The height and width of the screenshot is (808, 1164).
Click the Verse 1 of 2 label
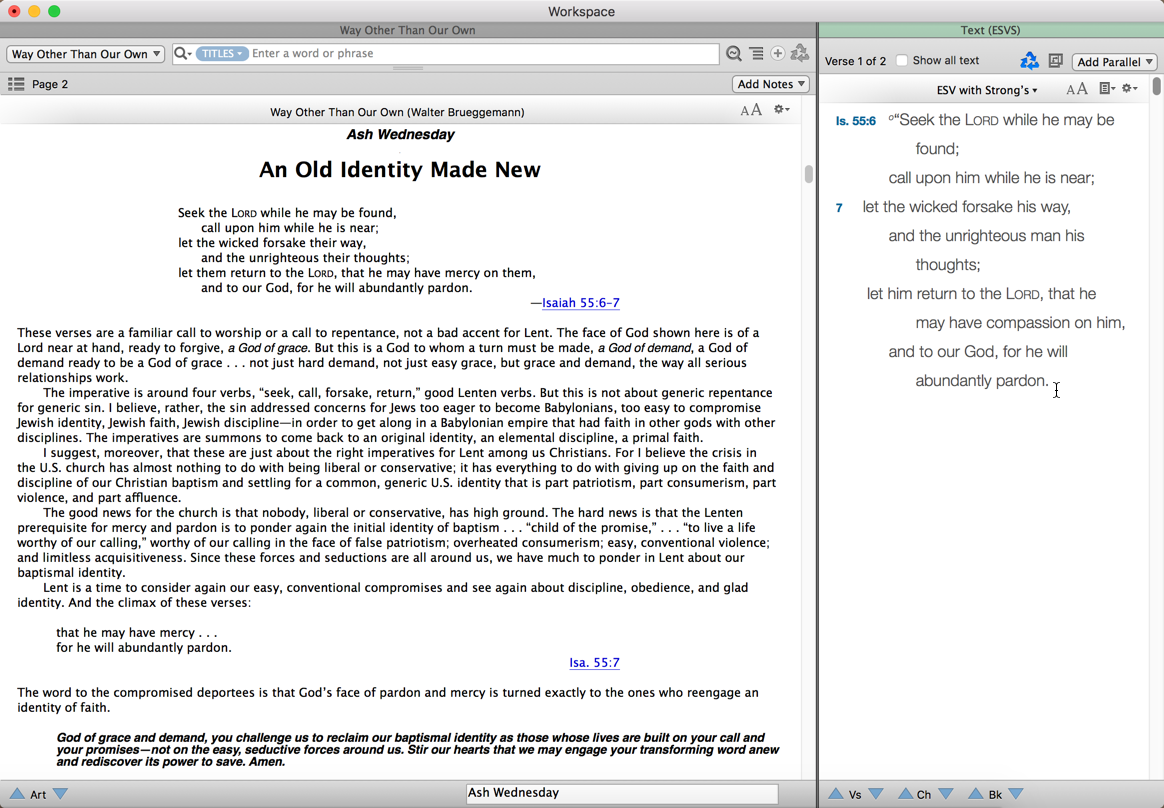(855, 61)
